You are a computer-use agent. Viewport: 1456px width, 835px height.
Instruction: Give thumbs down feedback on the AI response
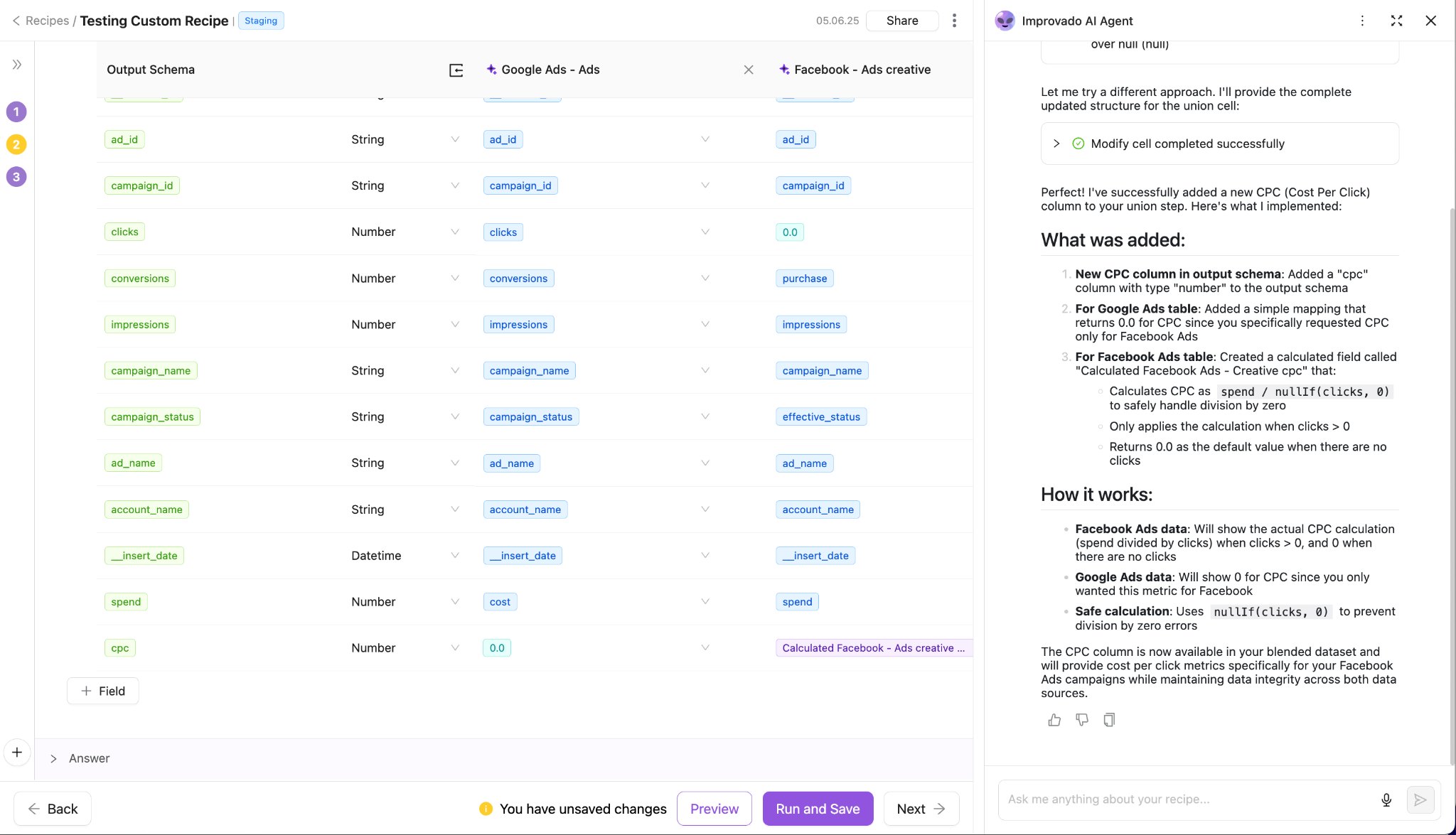[1081, 720]
